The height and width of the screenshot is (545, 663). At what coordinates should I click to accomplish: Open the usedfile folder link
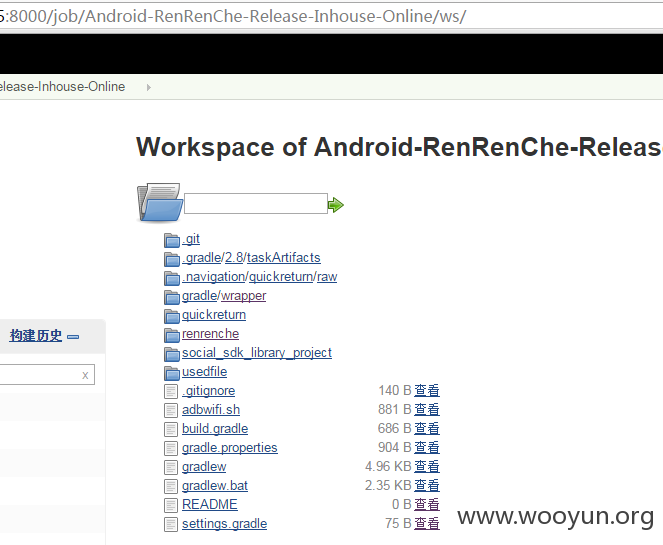coord(205,372)
